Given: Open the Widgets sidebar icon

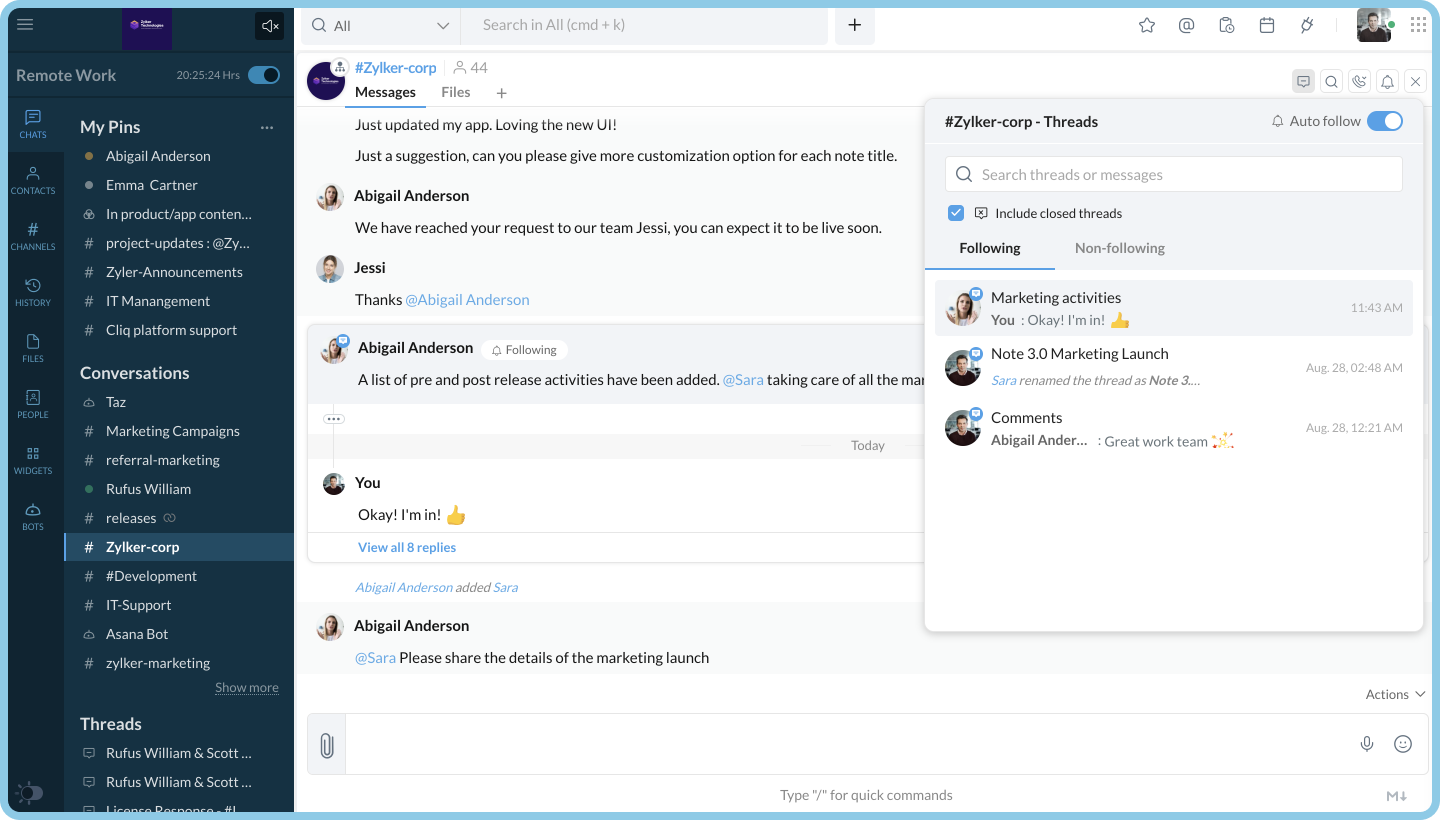Looking at the screenshot, I should coord(33,460).
